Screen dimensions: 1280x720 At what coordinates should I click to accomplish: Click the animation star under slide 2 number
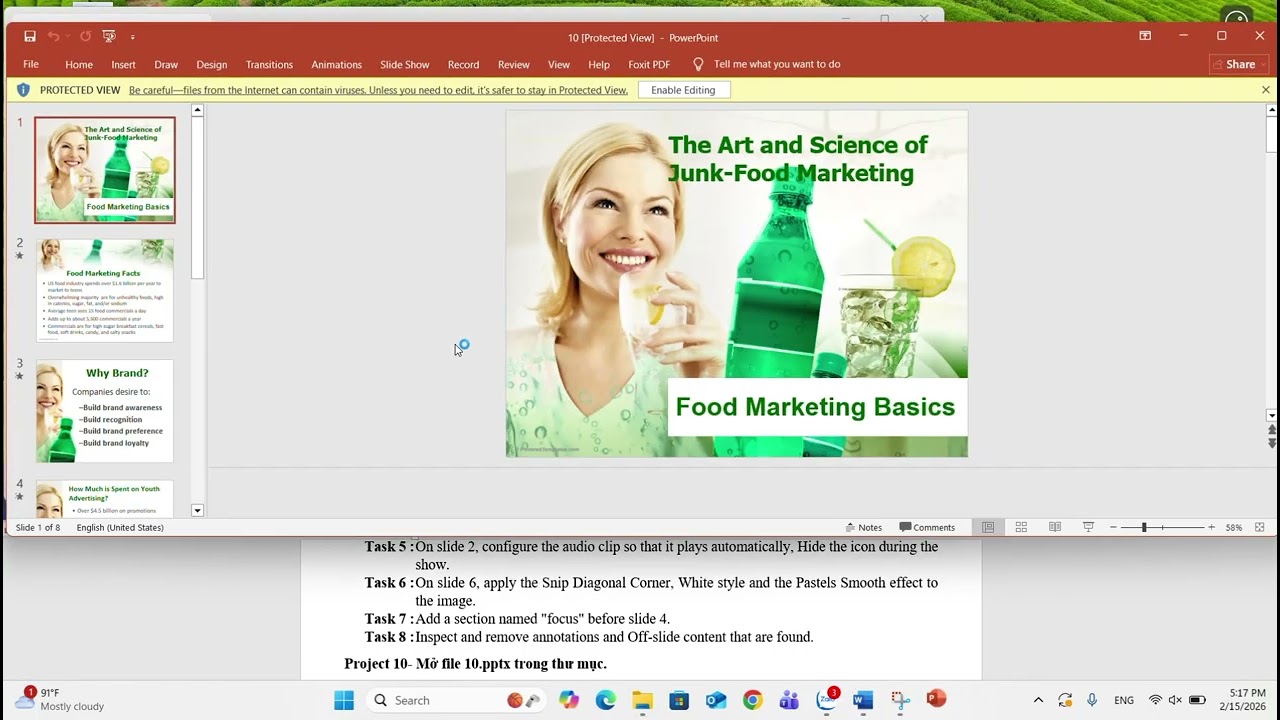tap(19, 256)
